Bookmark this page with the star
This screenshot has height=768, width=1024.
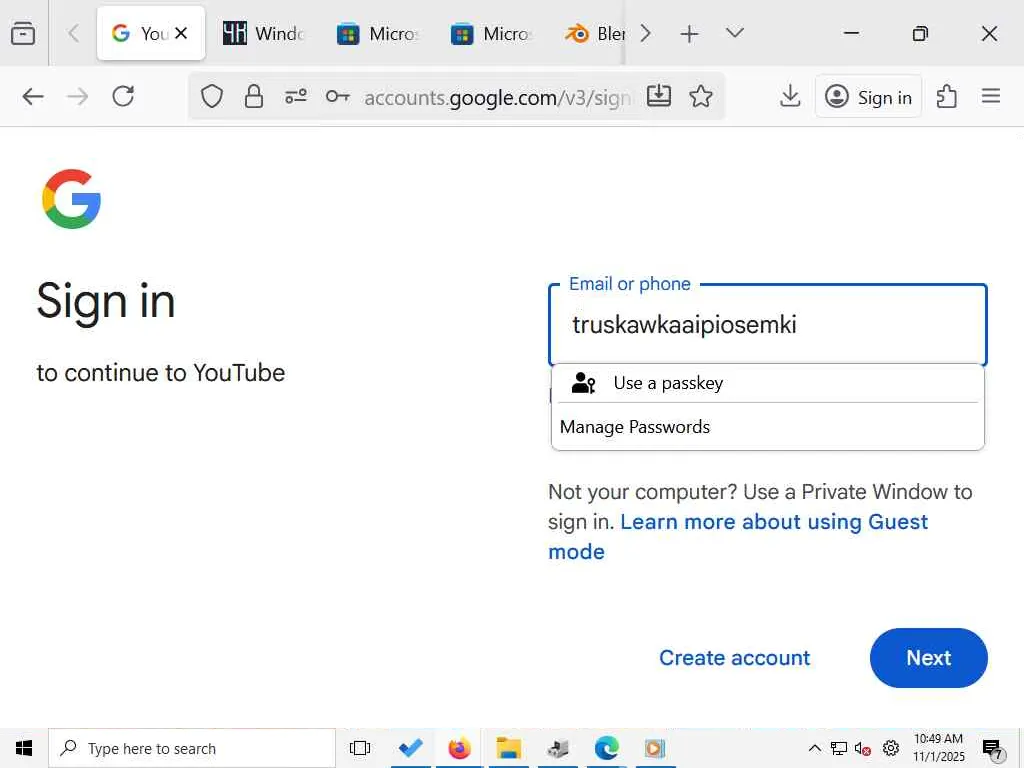tap(701, 96)
